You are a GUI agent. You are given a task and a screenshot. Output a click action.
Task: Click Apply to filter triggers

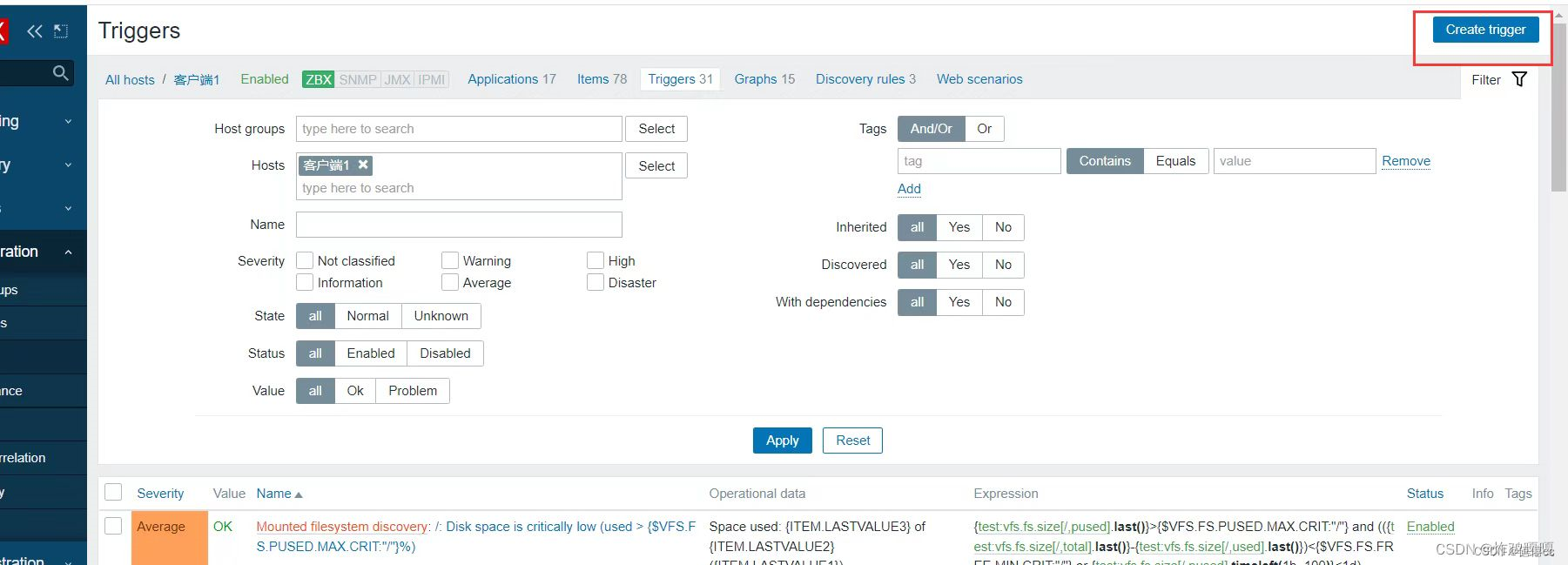pos(782,441)
